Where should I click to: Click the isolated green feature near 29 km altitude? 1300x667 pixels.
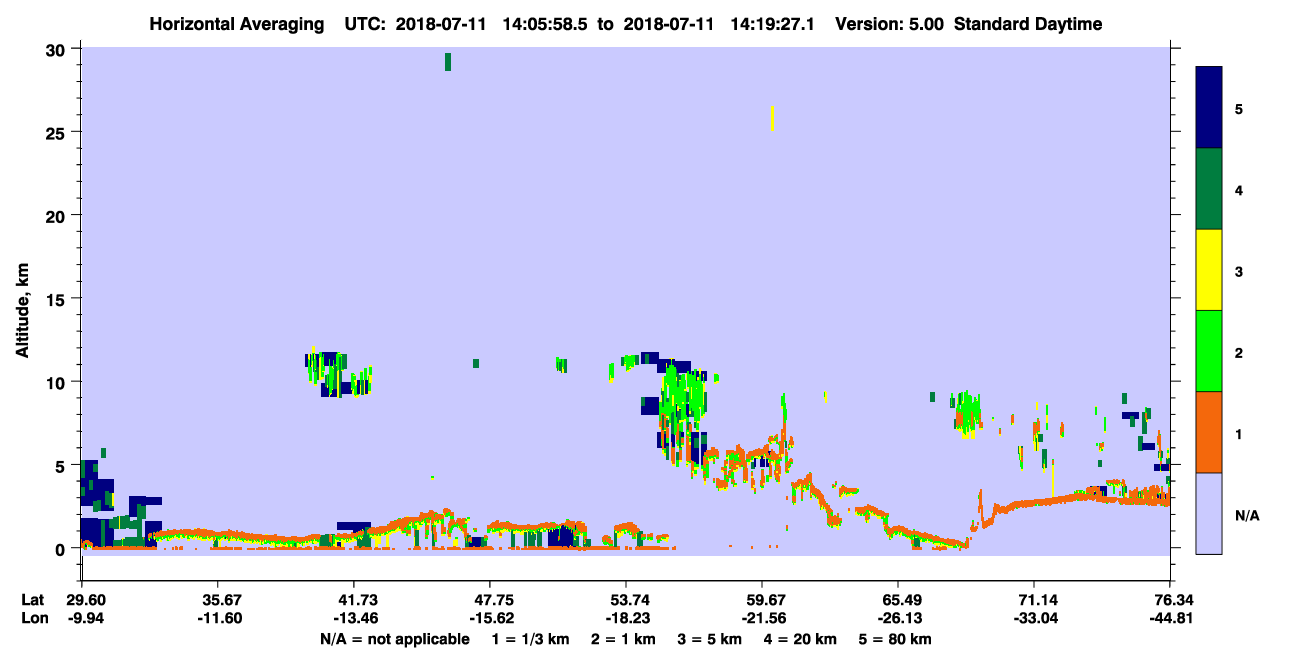pyautogui.click(x=448, y=62)
